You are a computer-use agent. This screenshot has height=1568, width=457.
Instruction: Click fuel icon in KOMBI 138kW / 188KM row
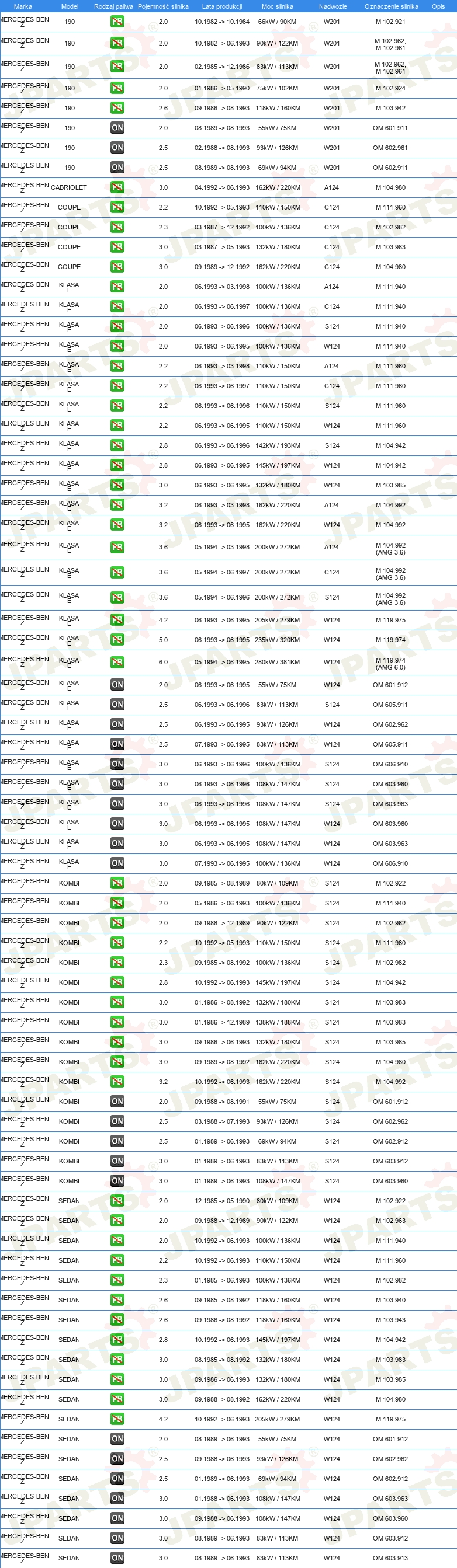point(117,1022)
